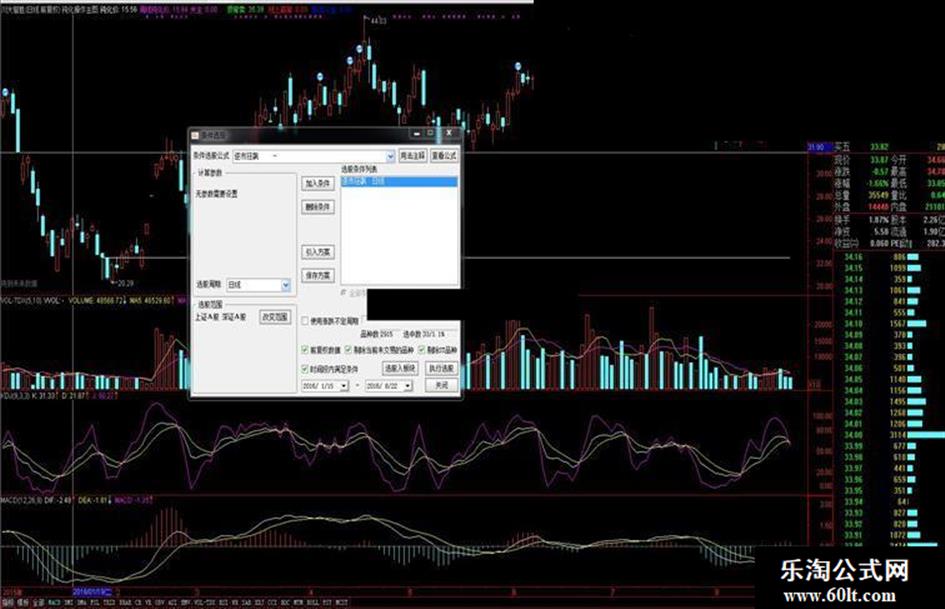
Task: Minimize the stock selection dialog
Action: pos(416,133)
